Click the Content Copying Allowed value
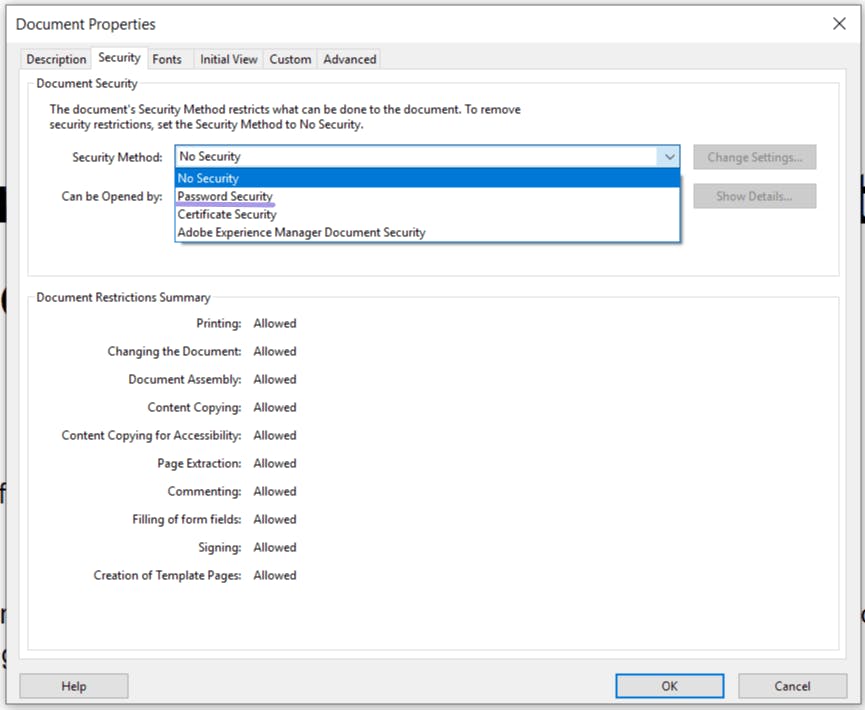Screen dimensions: 865x710 [275, 407]
